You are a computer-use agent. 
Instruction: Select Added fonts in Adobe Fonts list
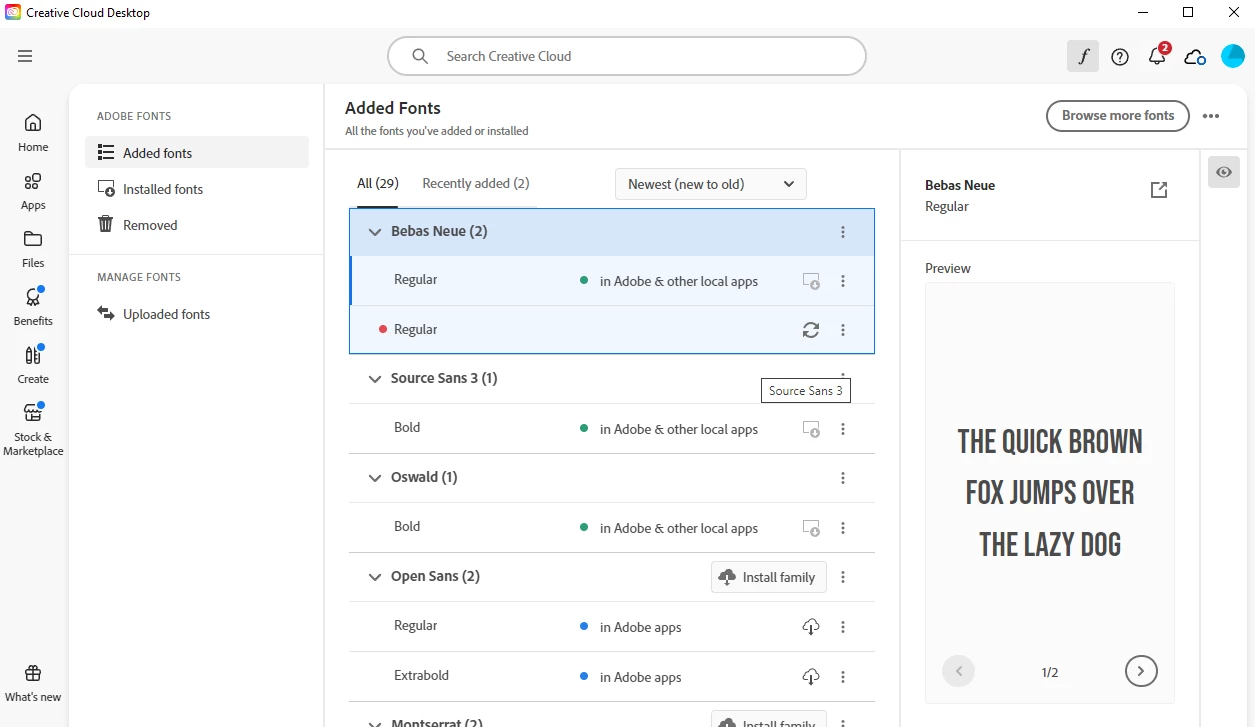tap(197, 153)
